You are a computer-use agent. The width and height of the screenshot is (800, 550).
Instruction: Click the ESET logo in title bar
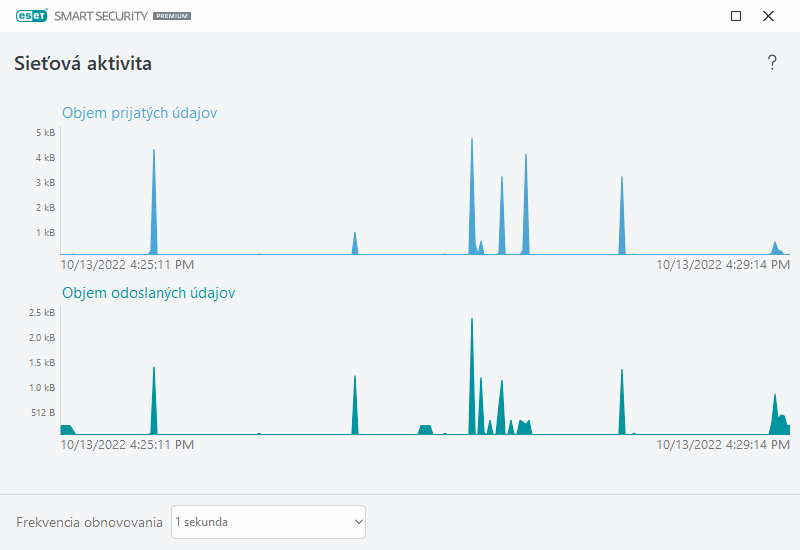point(32,16)
